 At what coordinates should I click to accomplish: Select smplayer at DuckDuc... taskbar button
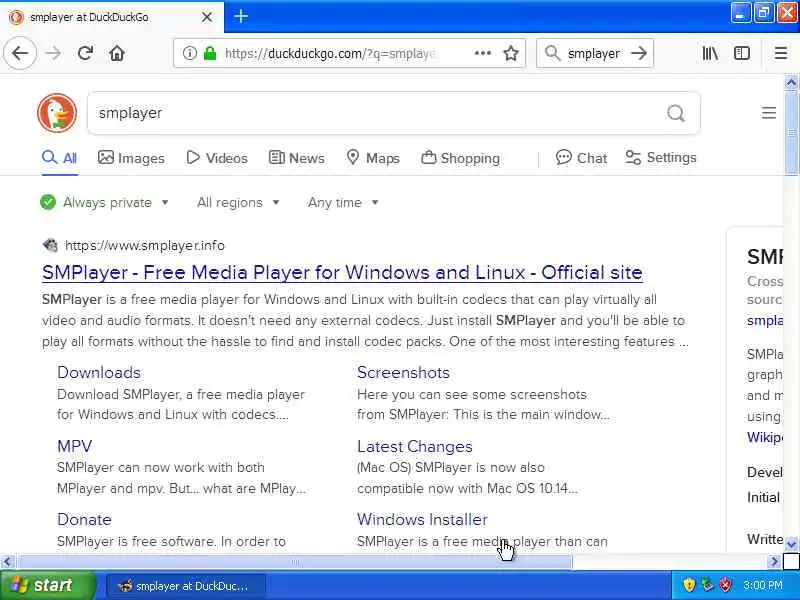pos(186,586)
